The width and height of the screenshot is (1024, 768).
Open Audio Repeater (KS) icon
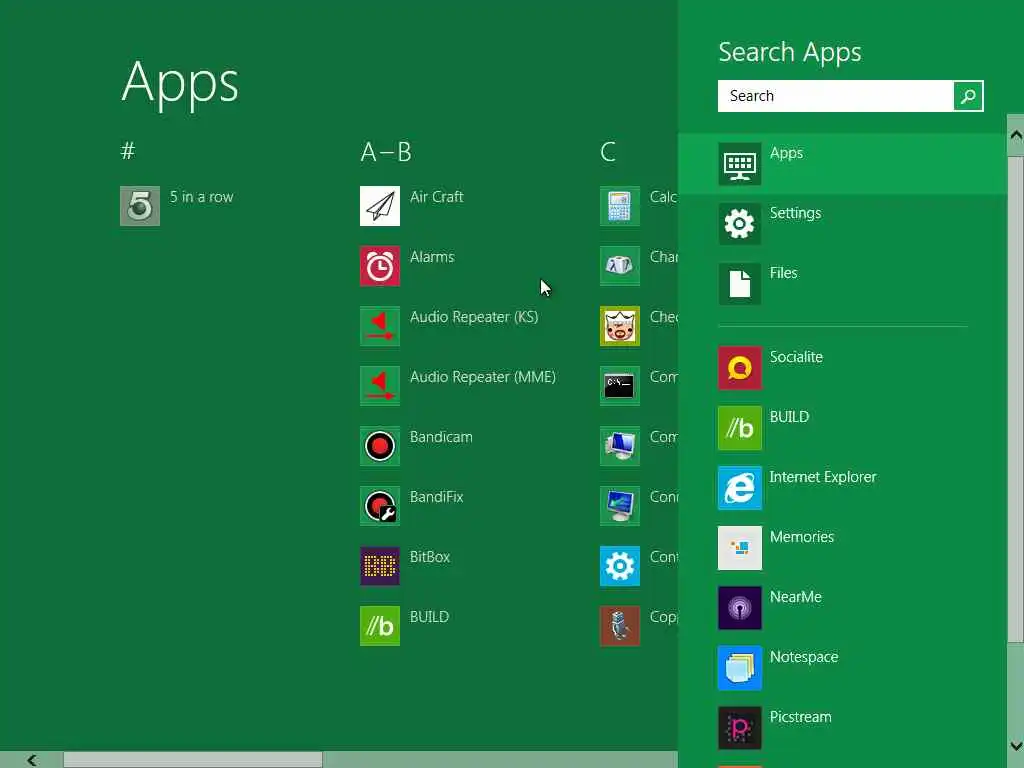click(x=379, y=326)
